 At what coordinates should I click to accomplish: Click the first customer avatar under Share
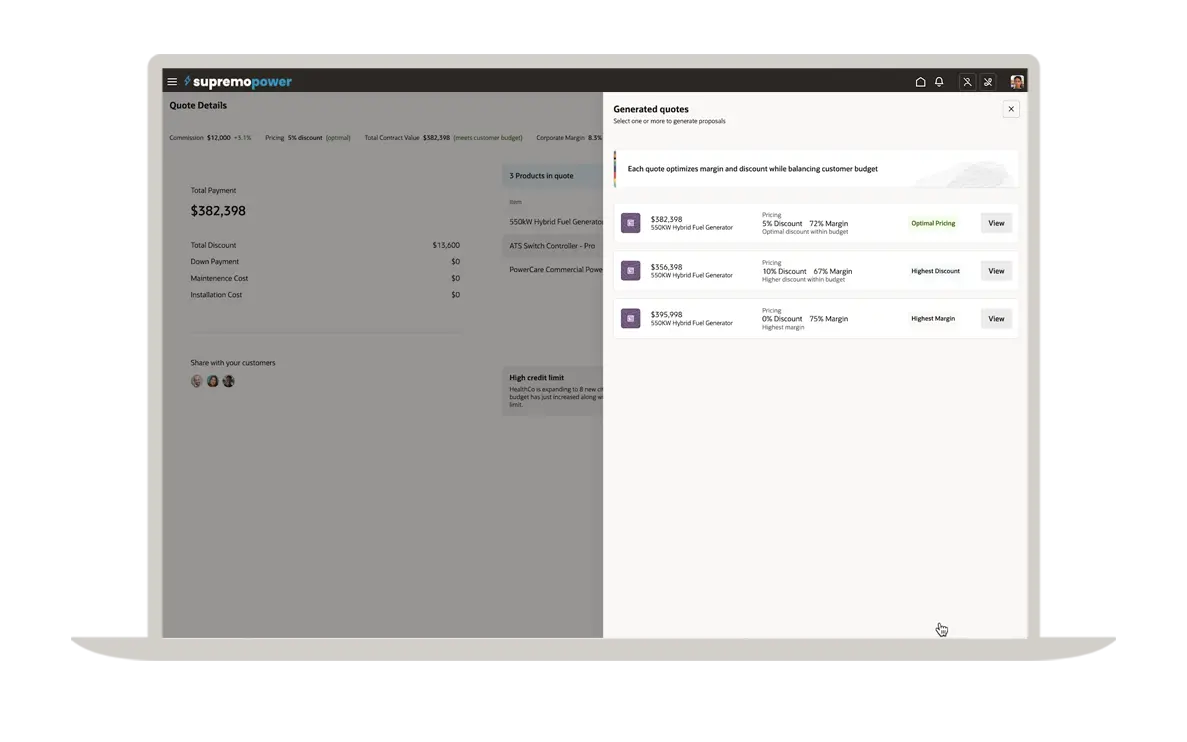tap(197, 381)
